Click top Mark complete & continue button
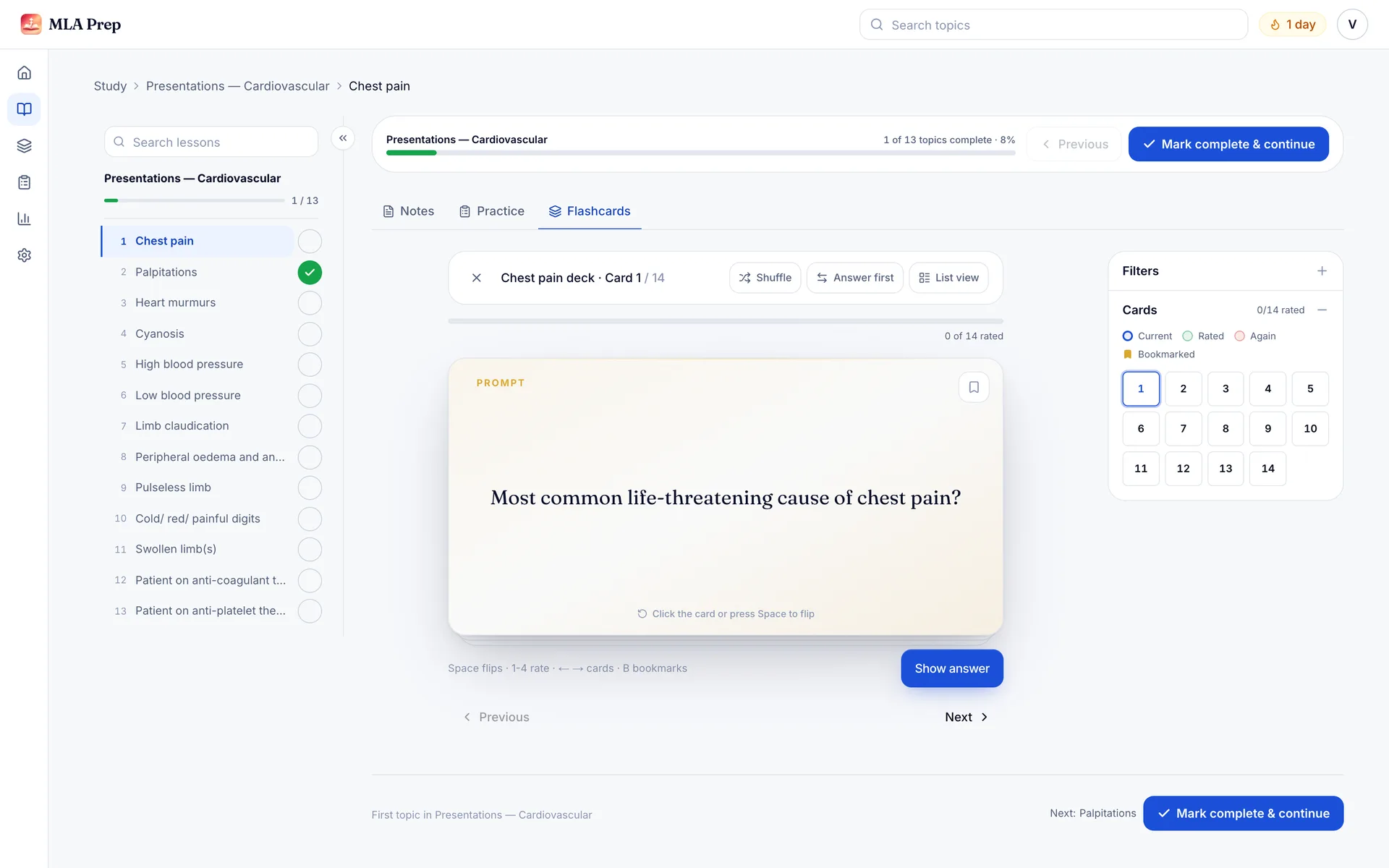 (x=1228, y=144)
